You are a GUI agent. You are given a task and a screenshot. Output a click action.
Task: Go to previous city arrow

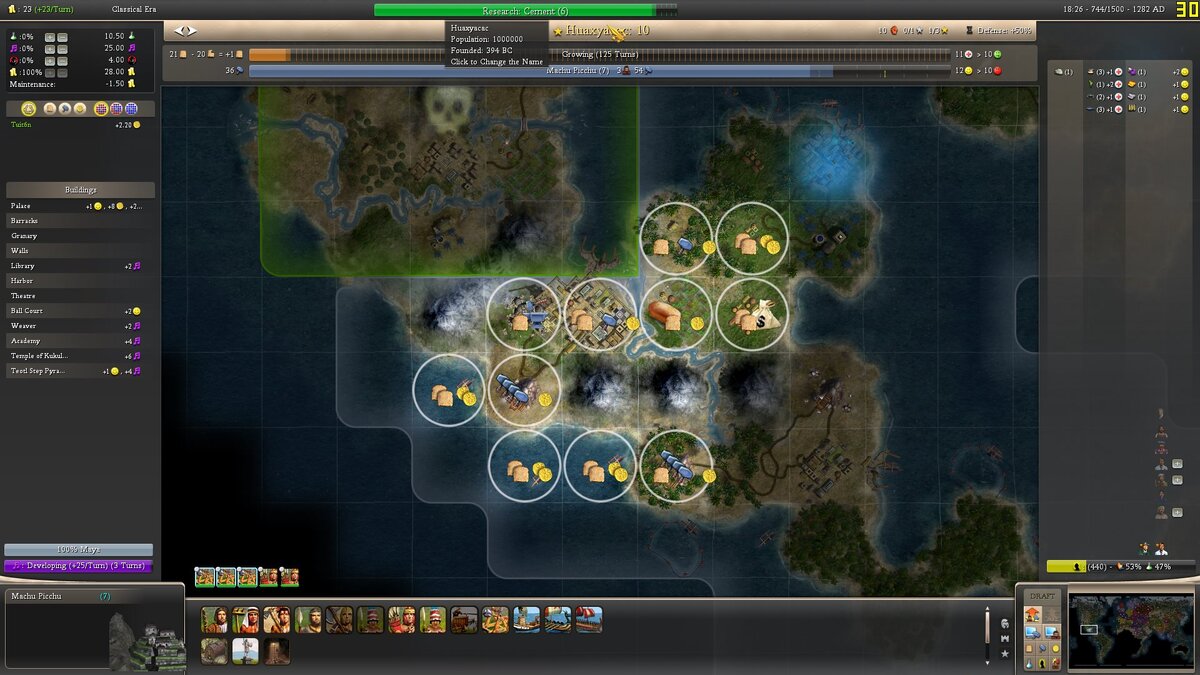180,31
